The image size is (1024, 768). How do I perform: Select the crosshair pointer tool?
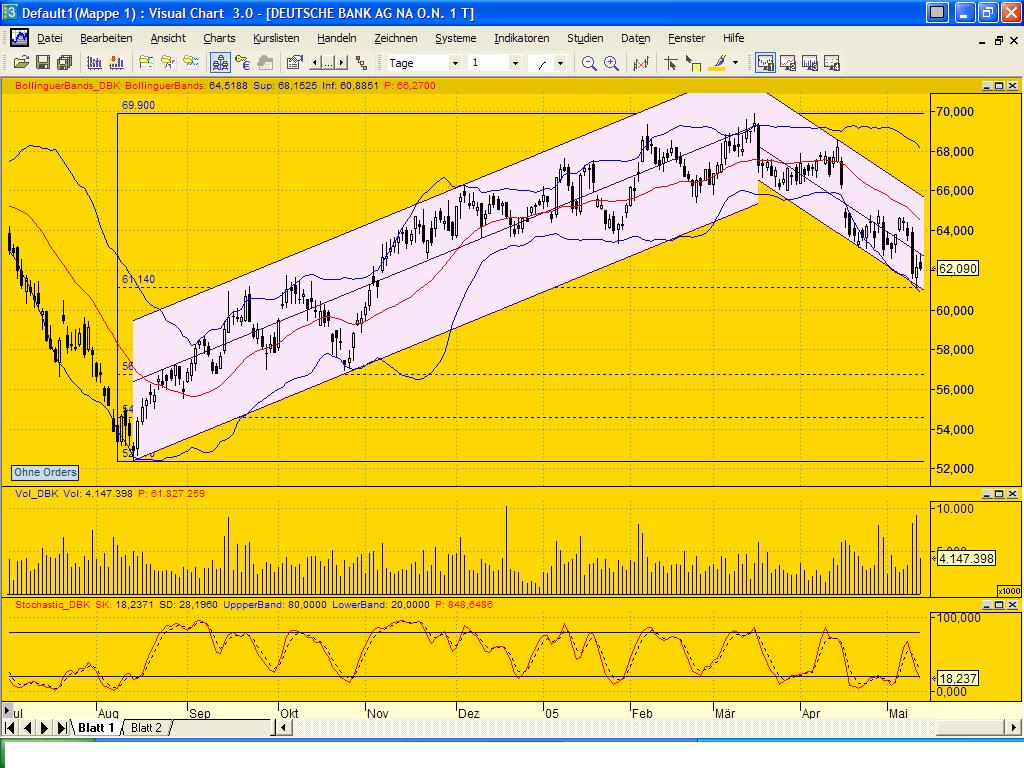(671, 63)
